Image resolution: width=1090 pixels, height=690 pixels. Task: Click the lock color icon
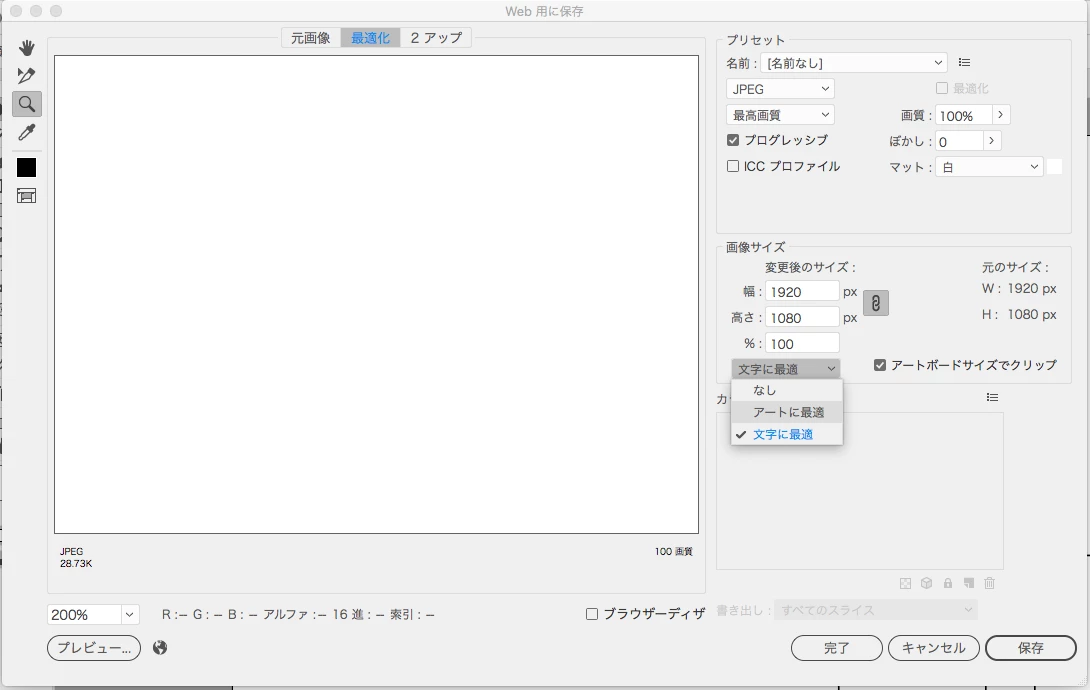point(947,584)
